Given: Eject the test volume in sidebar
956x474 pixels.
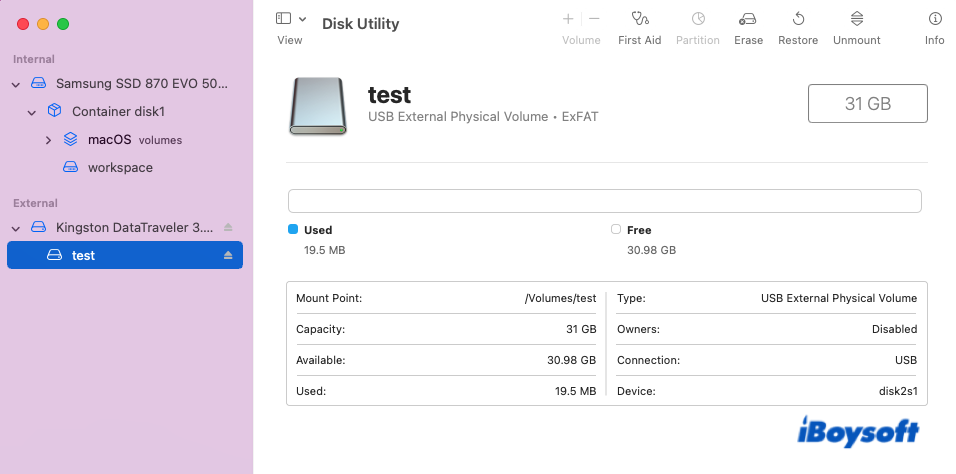Looking at the screenshot, I should coord(228,256).
